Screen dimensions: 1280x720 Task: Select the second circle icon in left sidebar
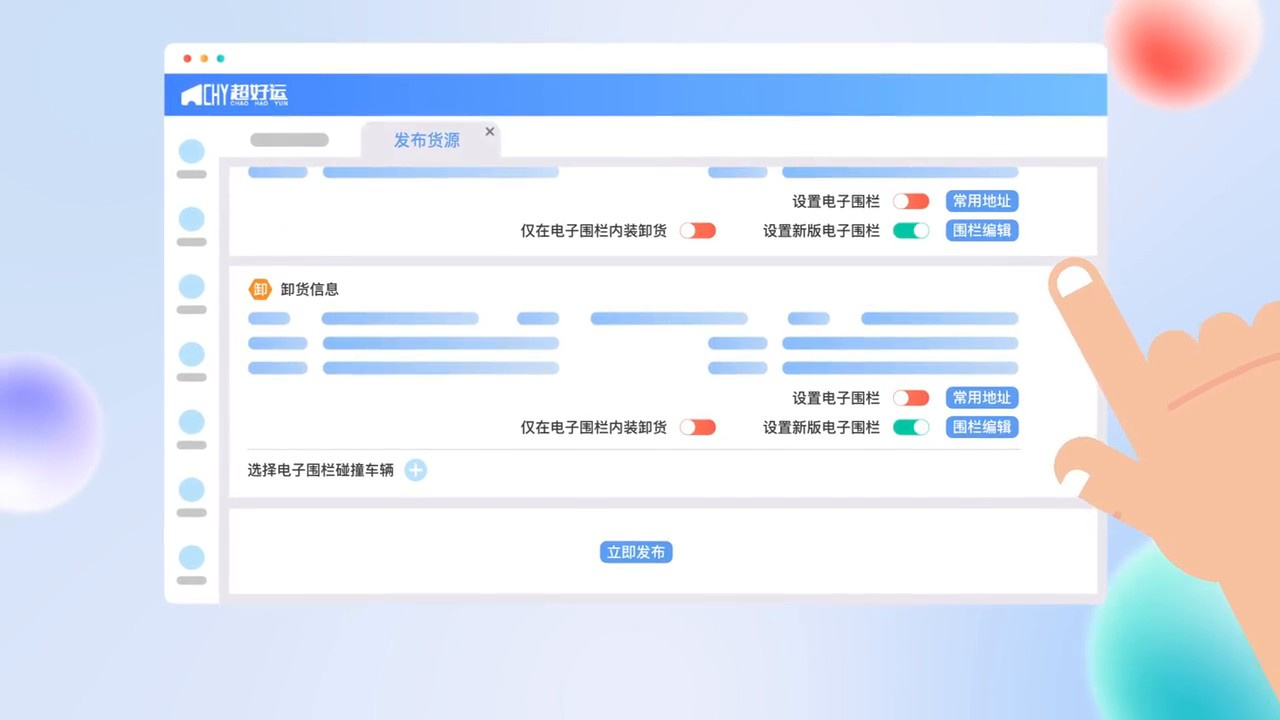[191, 219]
